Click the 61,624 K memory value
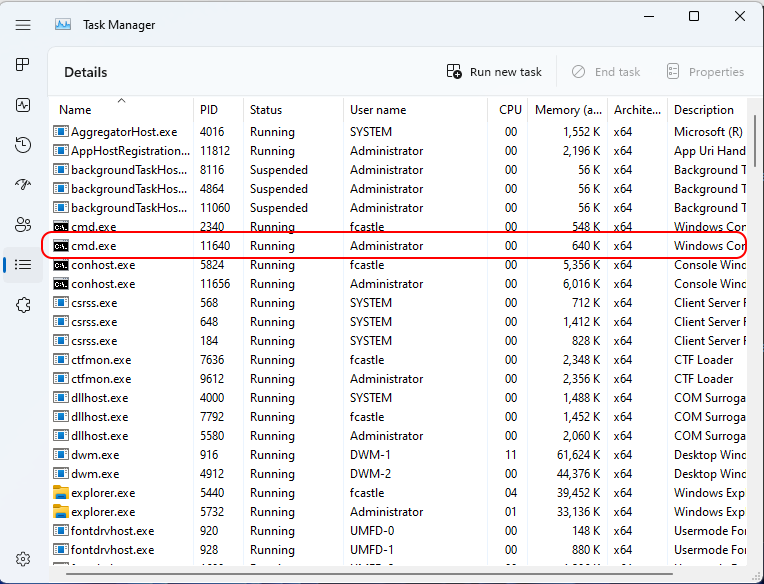764x584 pixels. click(x=578, y=455)
